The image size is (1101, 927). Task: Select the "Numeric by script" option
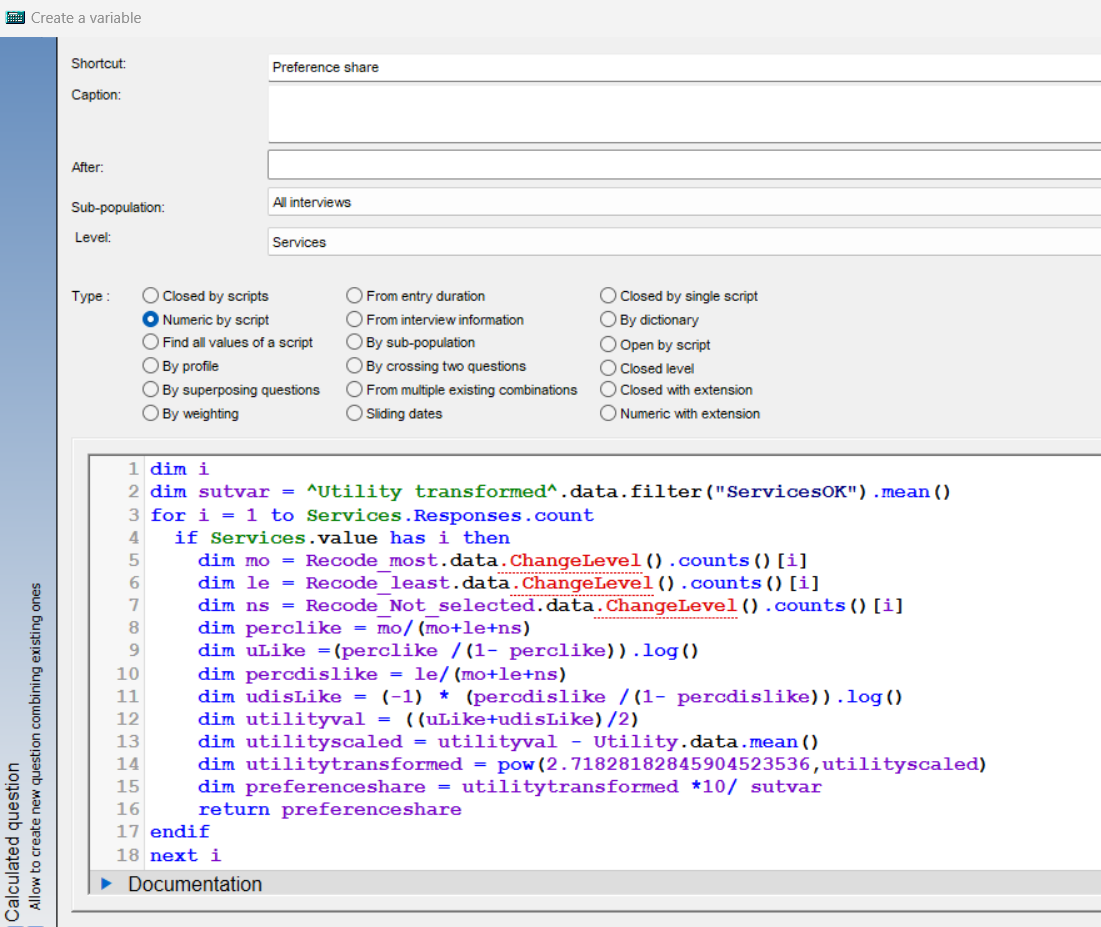pos(150,320)
